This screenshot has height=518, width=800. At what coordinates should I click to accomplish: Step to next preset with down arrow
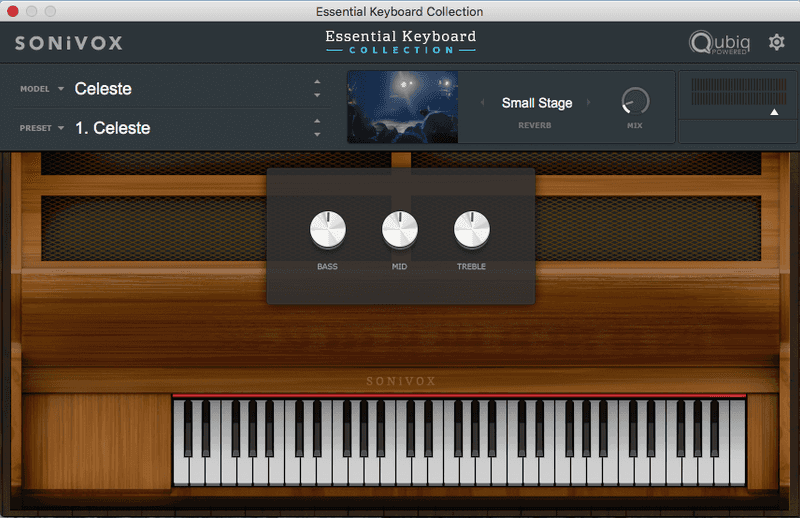tap(317, 135)
